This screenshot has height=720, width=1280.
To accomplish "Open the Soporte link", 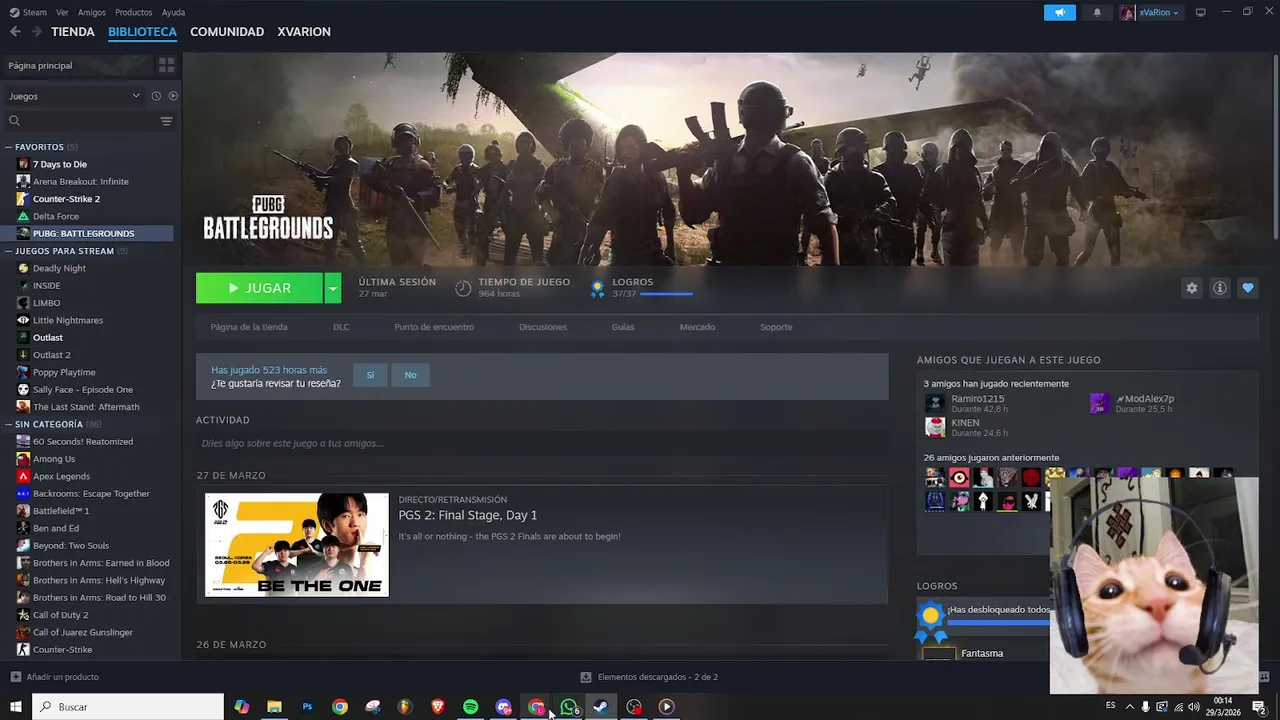I will (x=776, y=327).
